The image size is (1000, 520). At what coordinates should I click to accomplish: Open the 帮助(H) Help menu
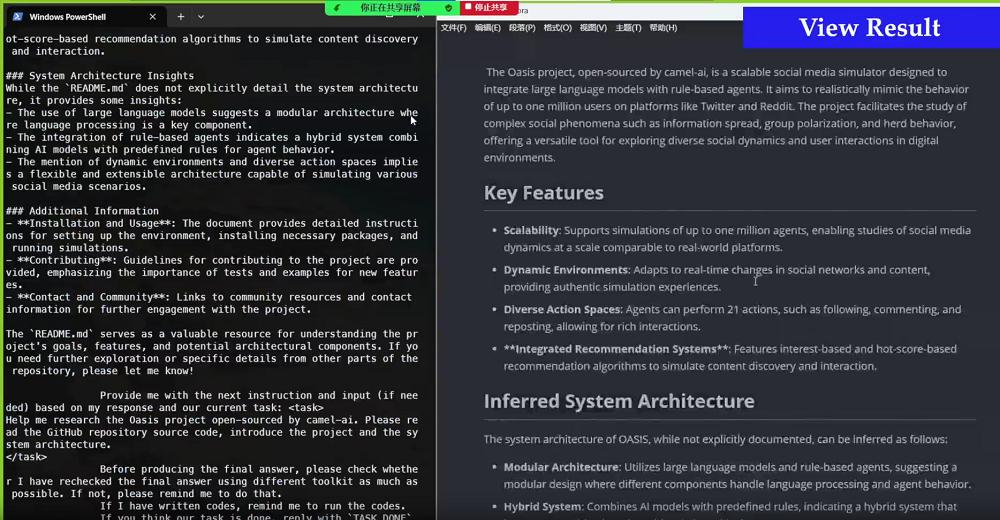point(663,28)
